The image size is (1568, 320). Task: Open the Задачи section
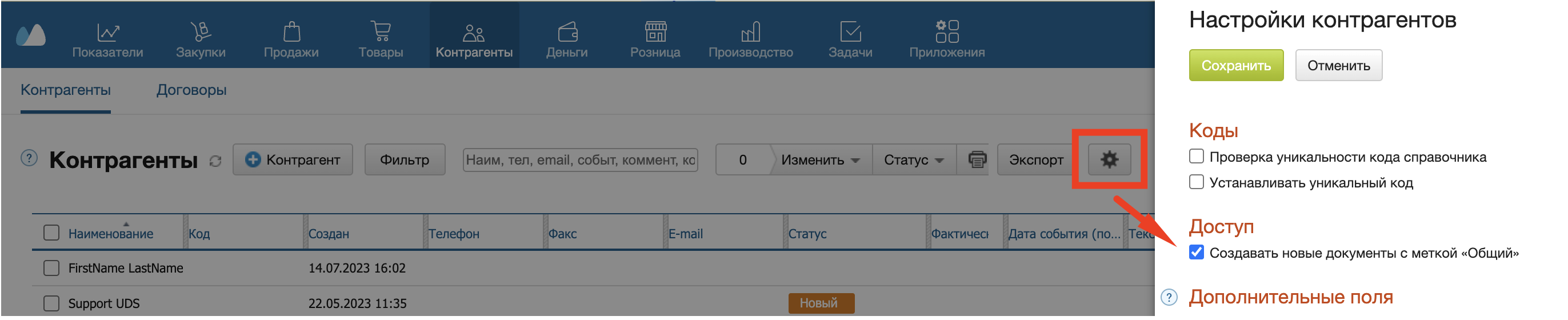(851, 39)
